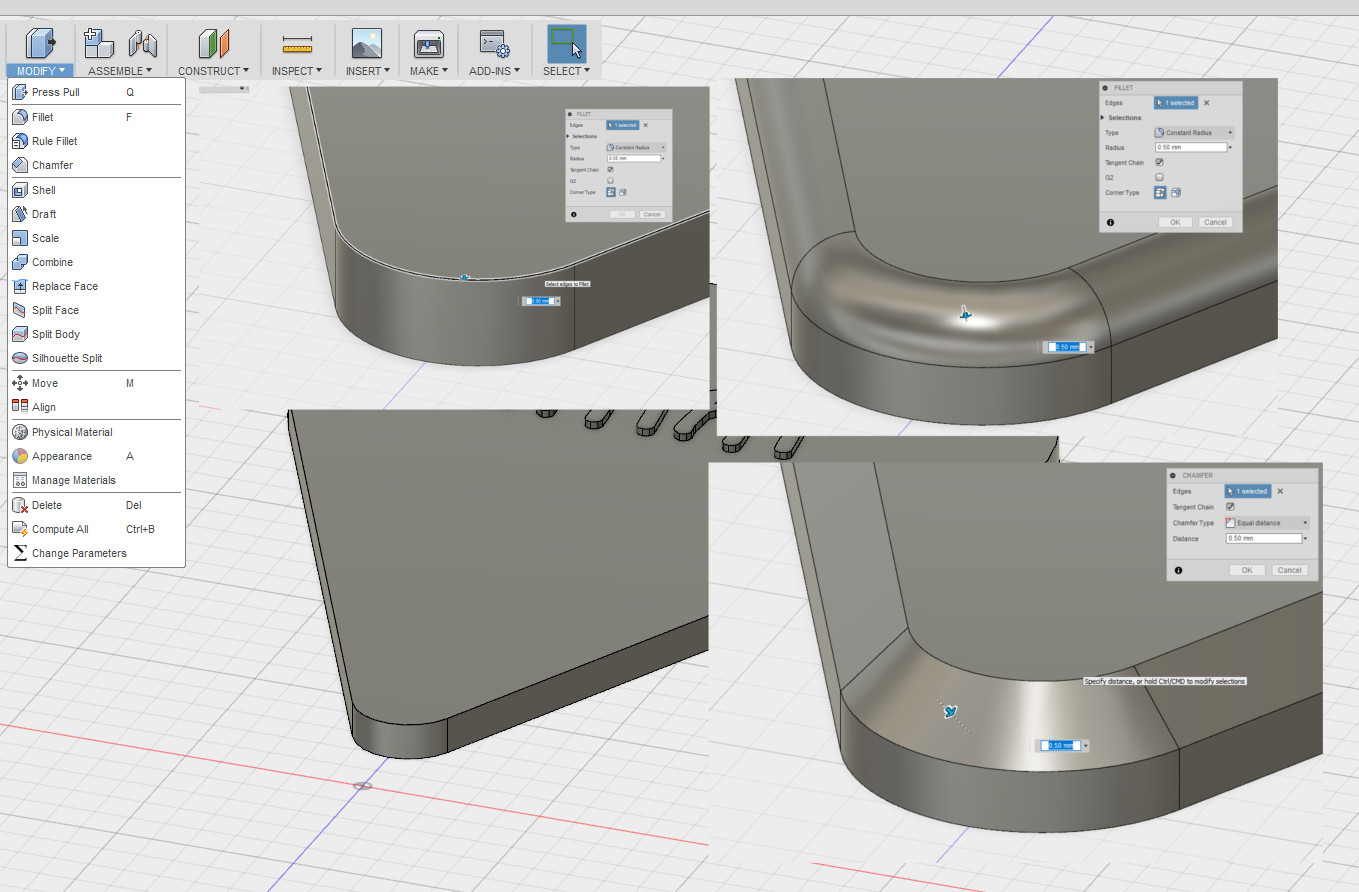The width and height of the screenshot is (1359, 892).
Task: Click '1 selected' Edges button in Chamfer dialog
Action: 1248,491
